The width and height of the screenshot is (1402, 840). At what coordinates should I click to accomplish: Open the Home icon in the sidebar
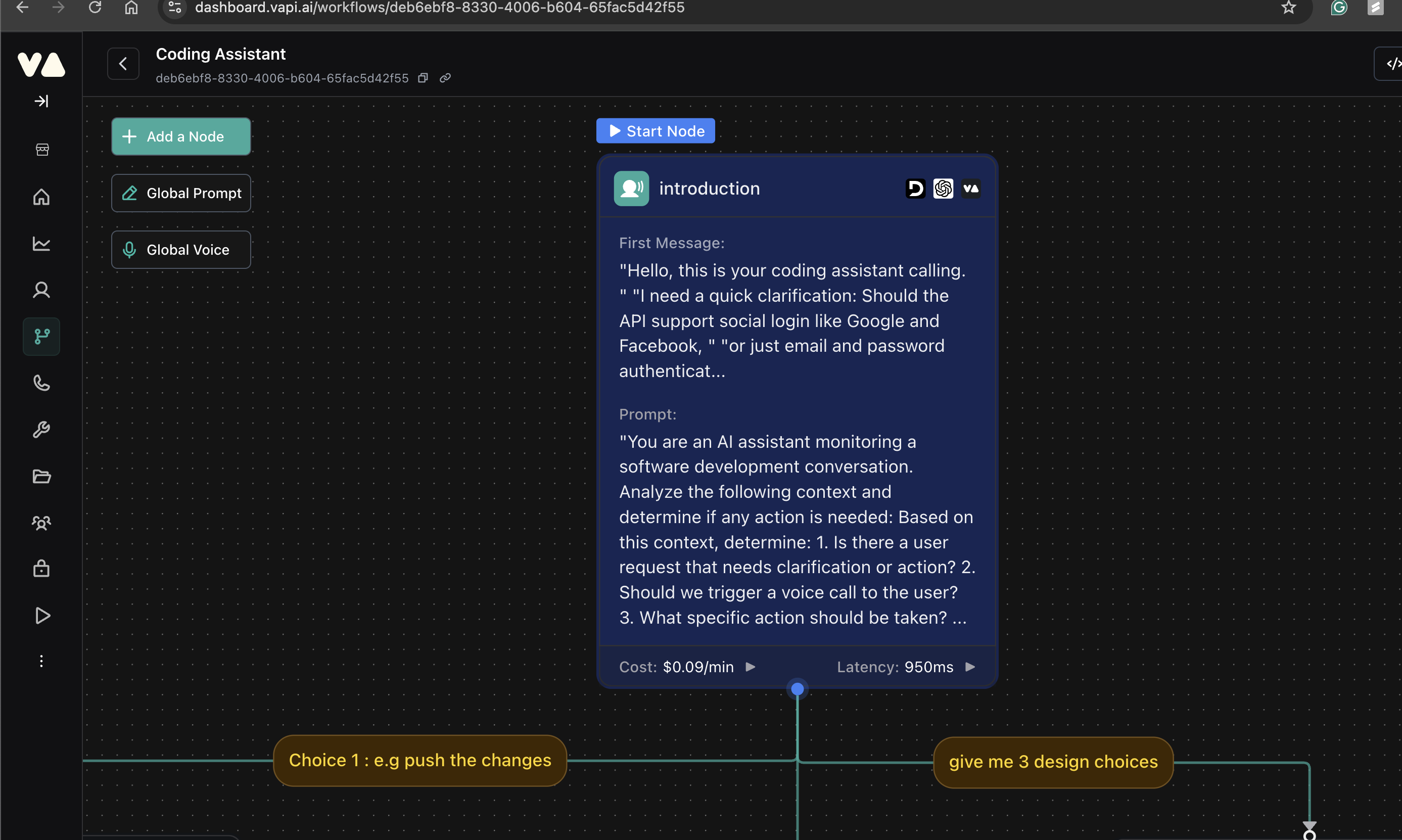[x=41, y=197]
